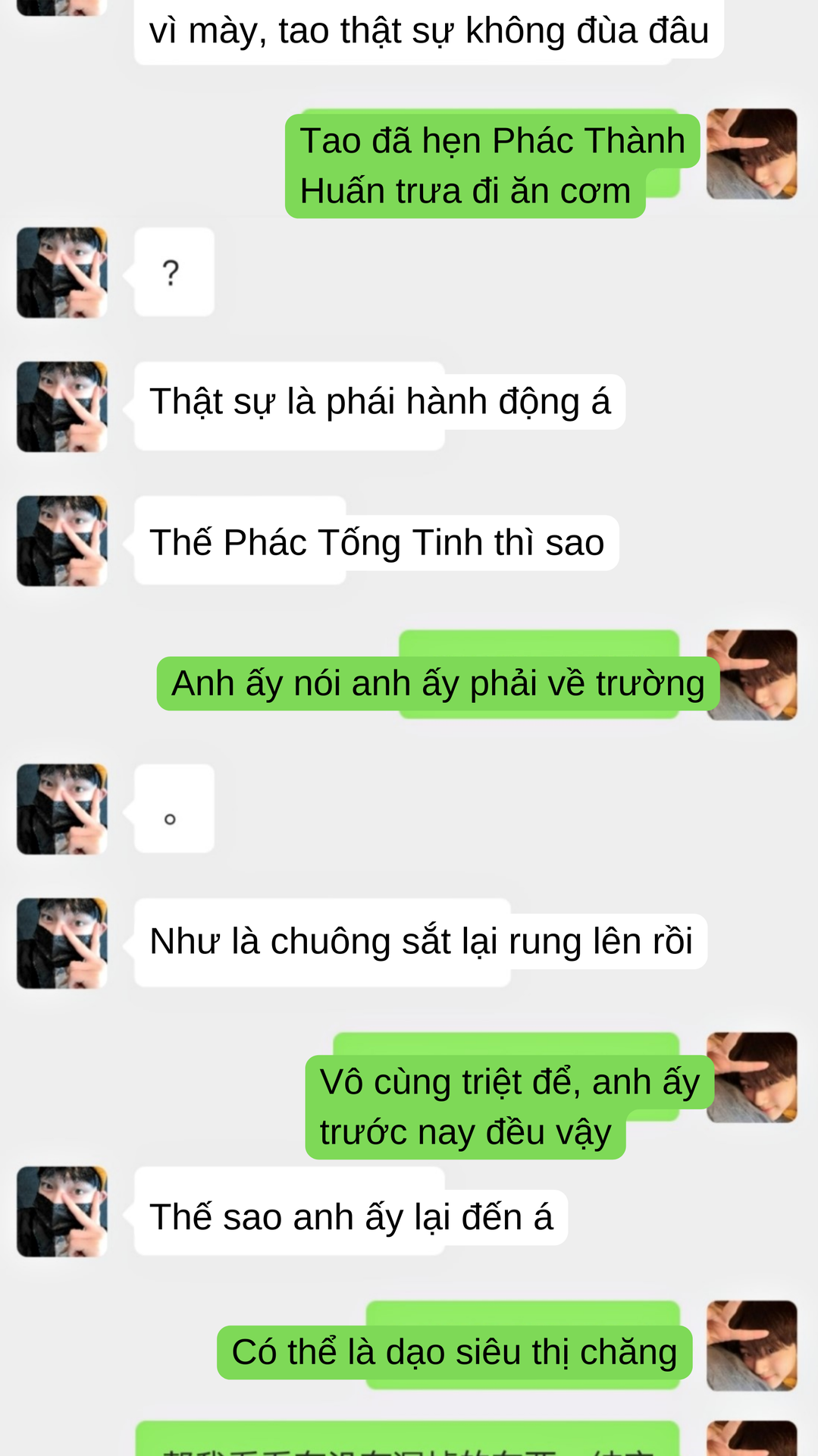Select the message "Thật sự là phái hành động á"

(x=380, y=402)
